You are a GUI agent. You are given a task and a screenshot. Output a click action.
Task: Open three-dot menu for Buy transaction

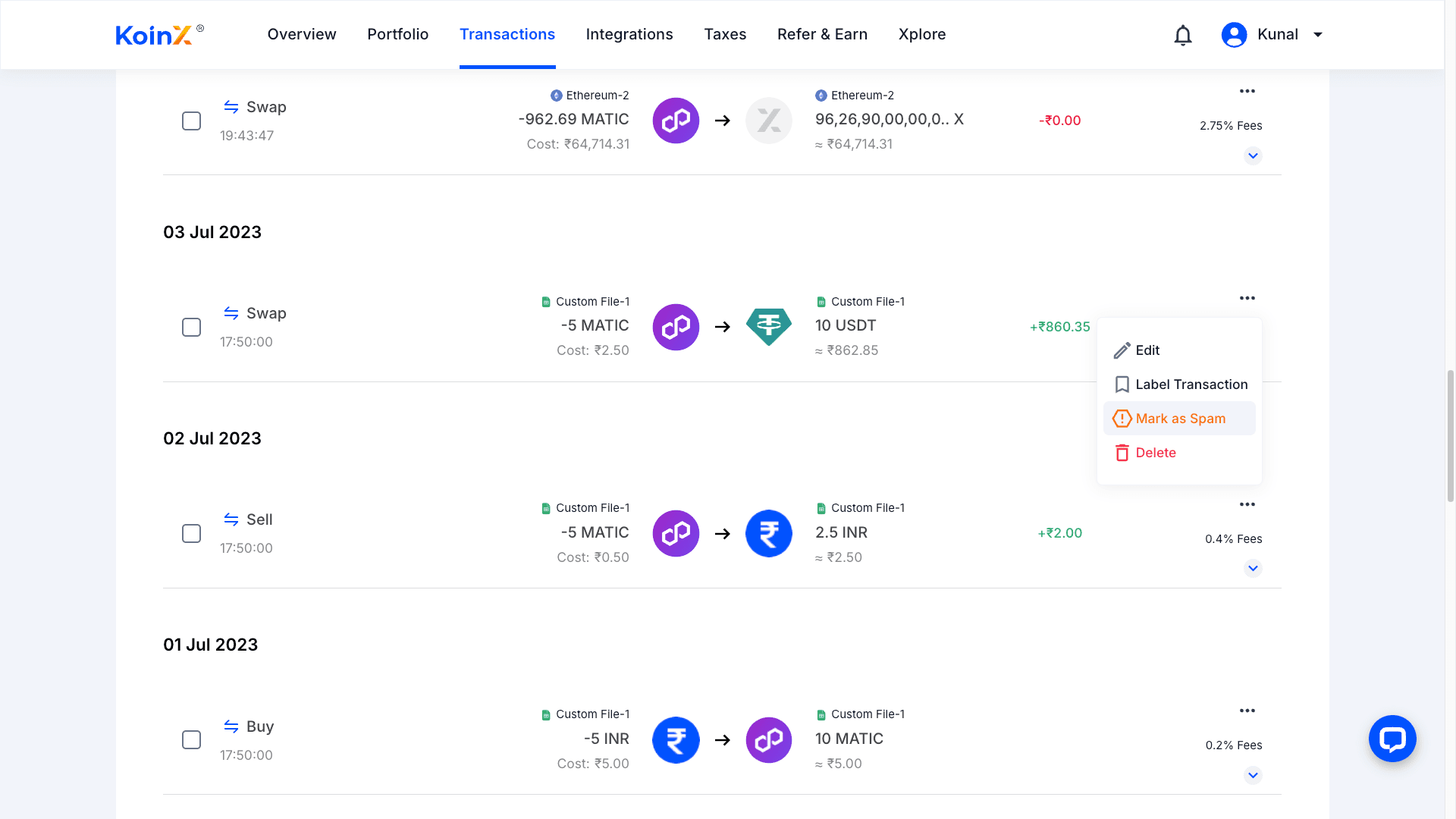1247,711
